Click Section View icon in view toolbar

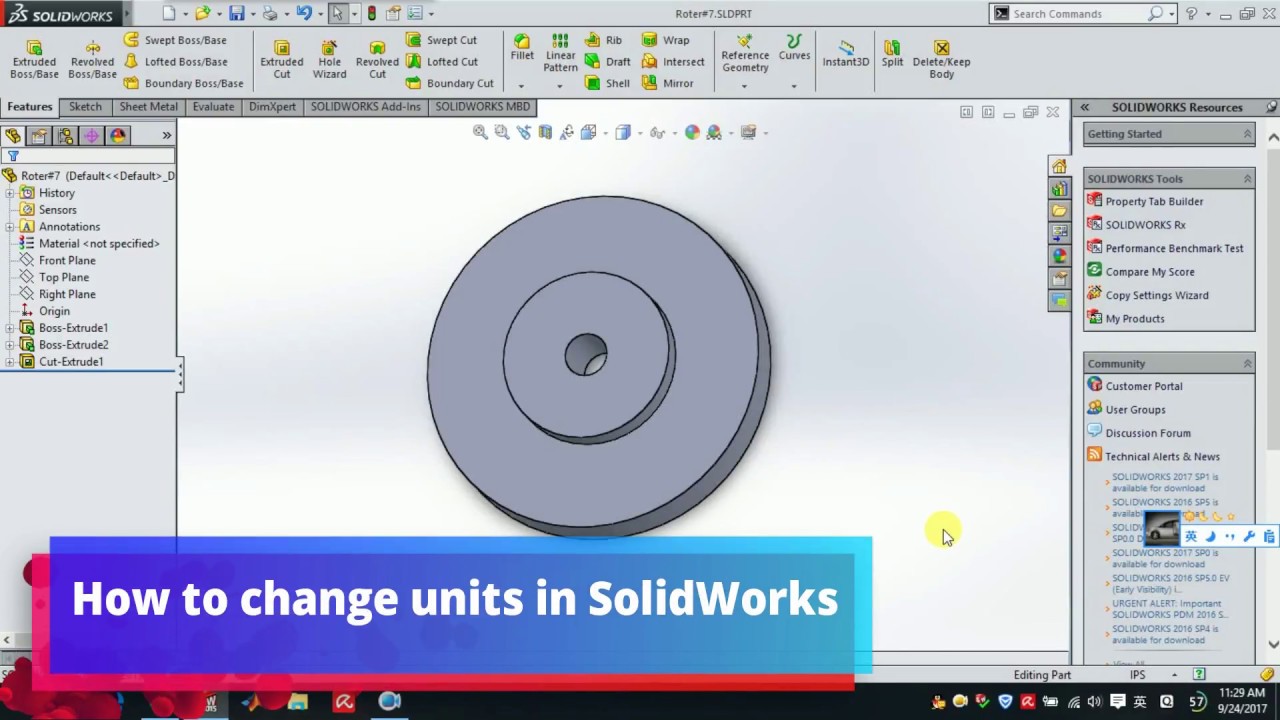[545, 132]
